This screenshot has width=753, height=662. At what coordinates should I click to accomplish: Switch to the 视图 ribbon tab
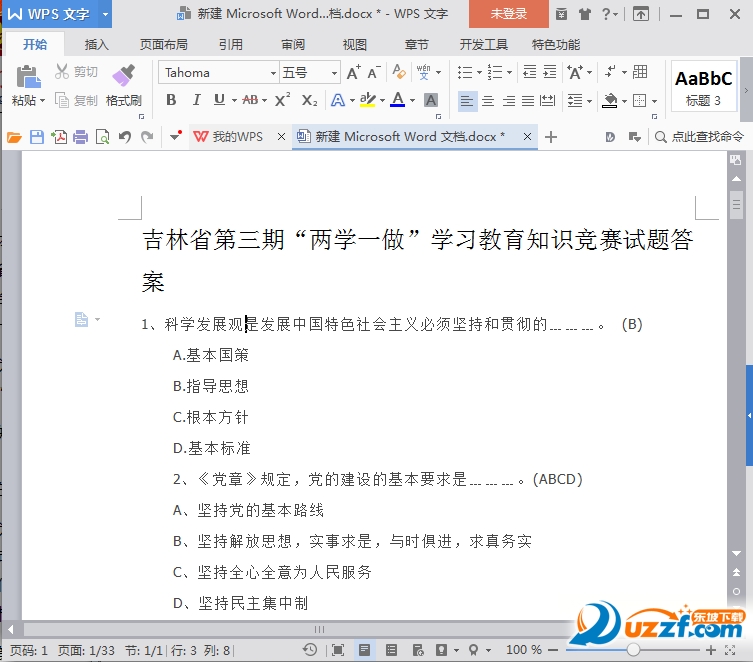click(354, 45)
